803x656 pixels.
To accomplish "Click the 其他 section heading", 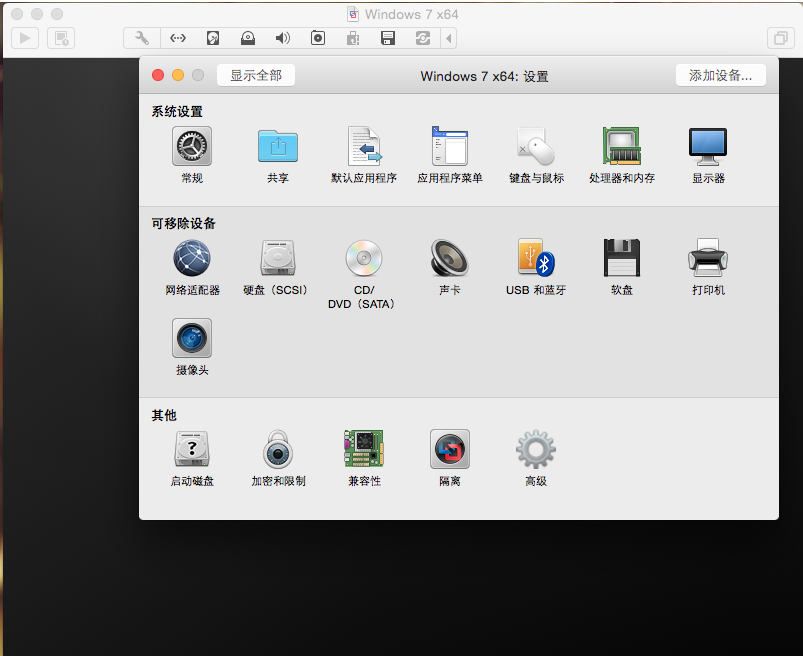I will (x=164, y=415).
